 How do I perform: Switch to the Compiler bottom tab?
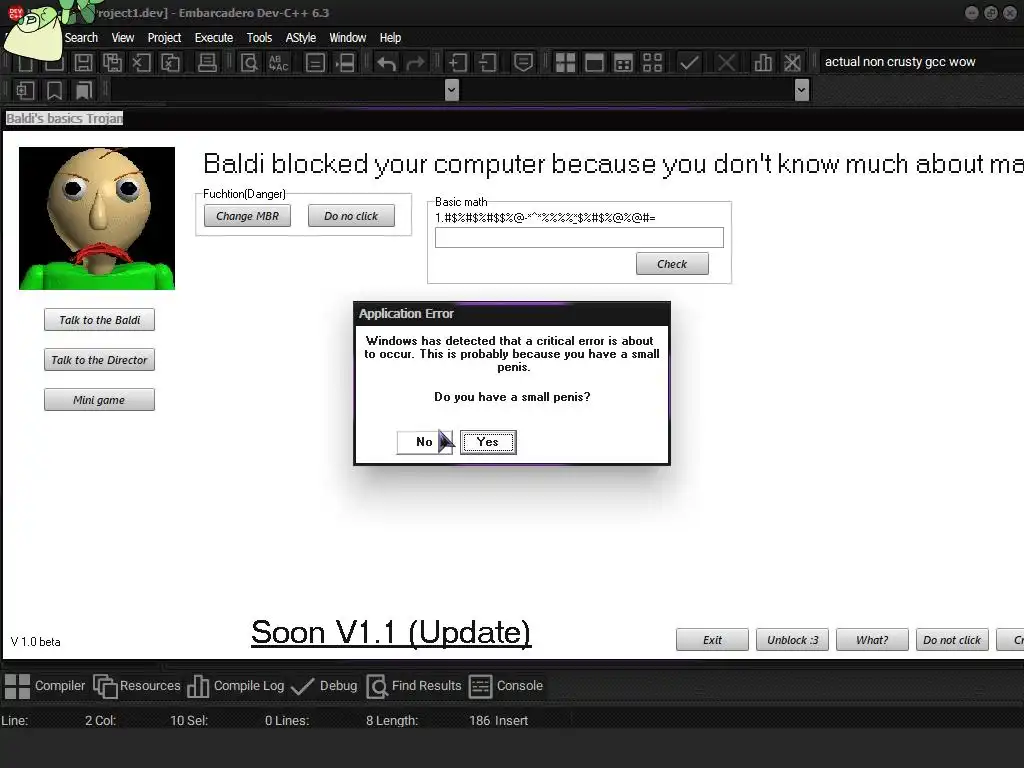pyautogui.click(x=44, y=686)
